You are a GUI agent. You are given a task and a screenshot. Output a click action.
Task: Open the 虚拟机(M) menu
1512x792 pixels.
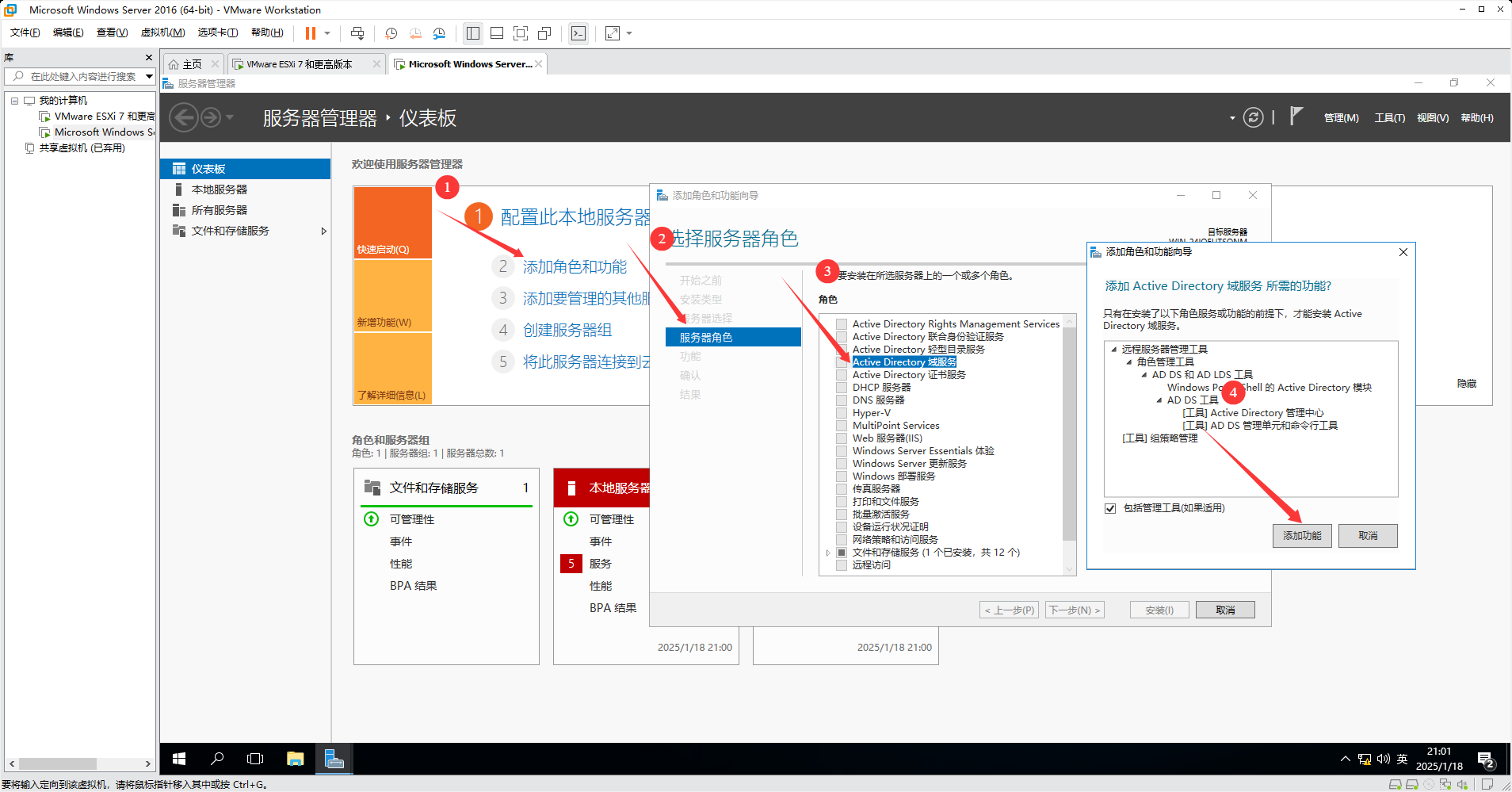point(162,33)
